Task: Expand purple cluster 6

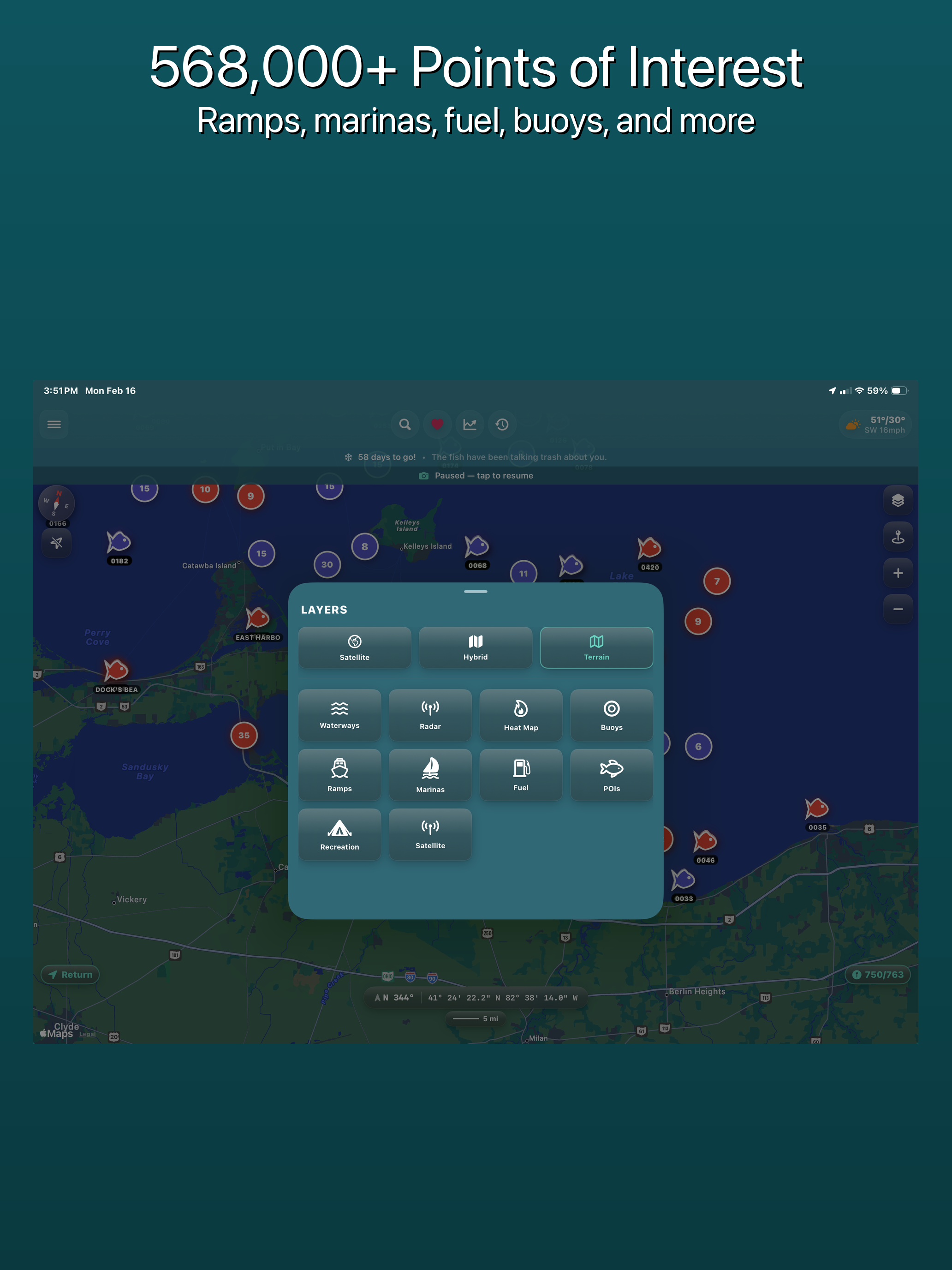Action: (x=698, y=746)
